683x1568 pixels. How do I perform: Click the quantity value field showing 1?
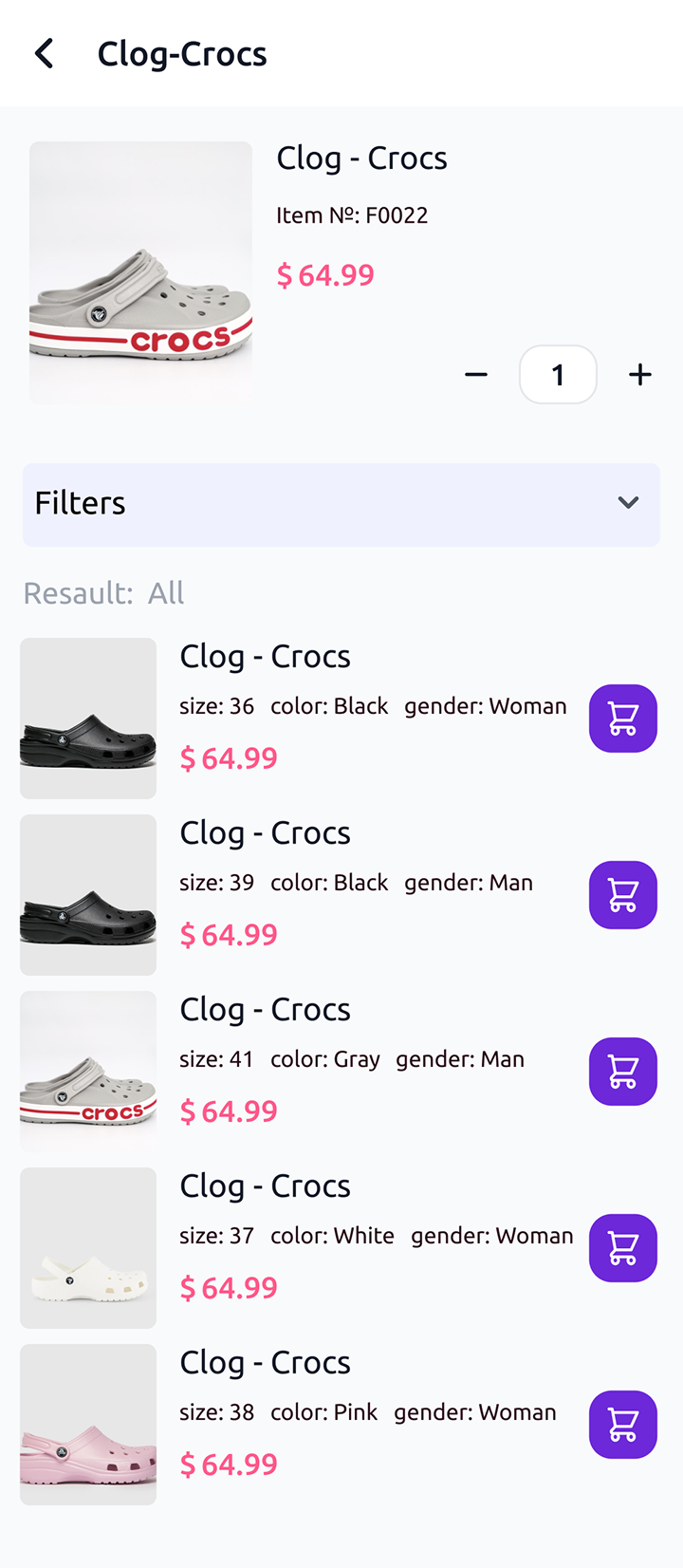click(x=558, y=374)
